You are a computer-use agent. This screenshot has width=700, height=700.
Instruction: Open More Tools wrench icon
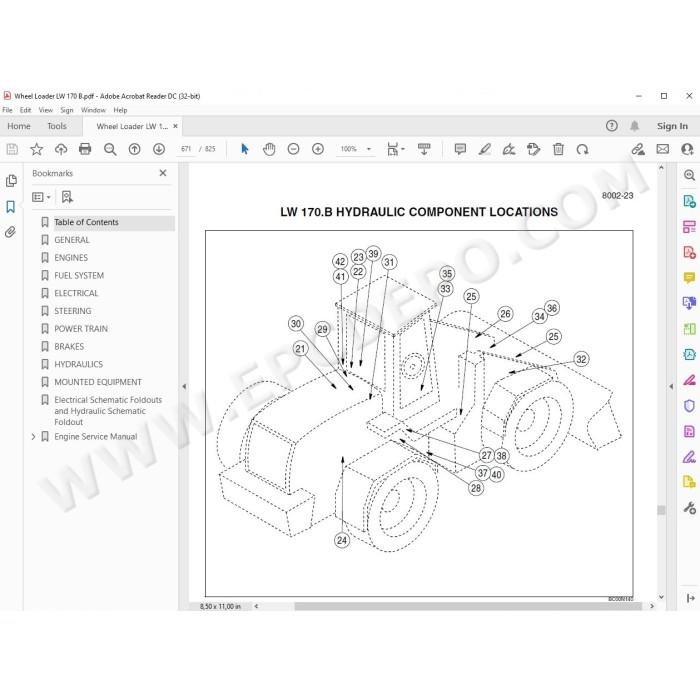point(689,508)
